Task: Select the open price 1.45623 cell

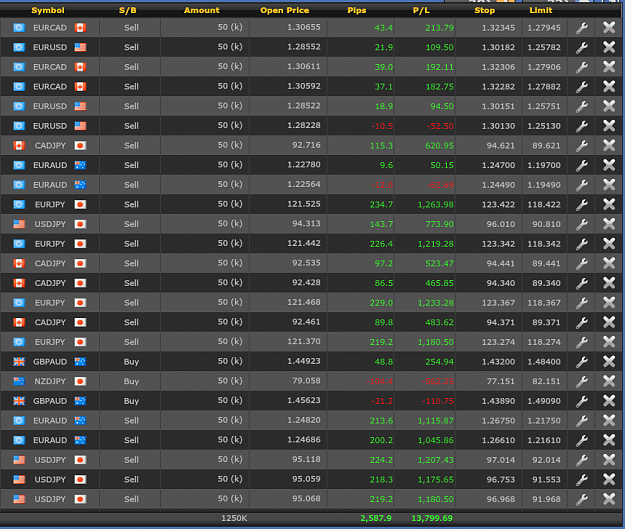Action: 304,401
